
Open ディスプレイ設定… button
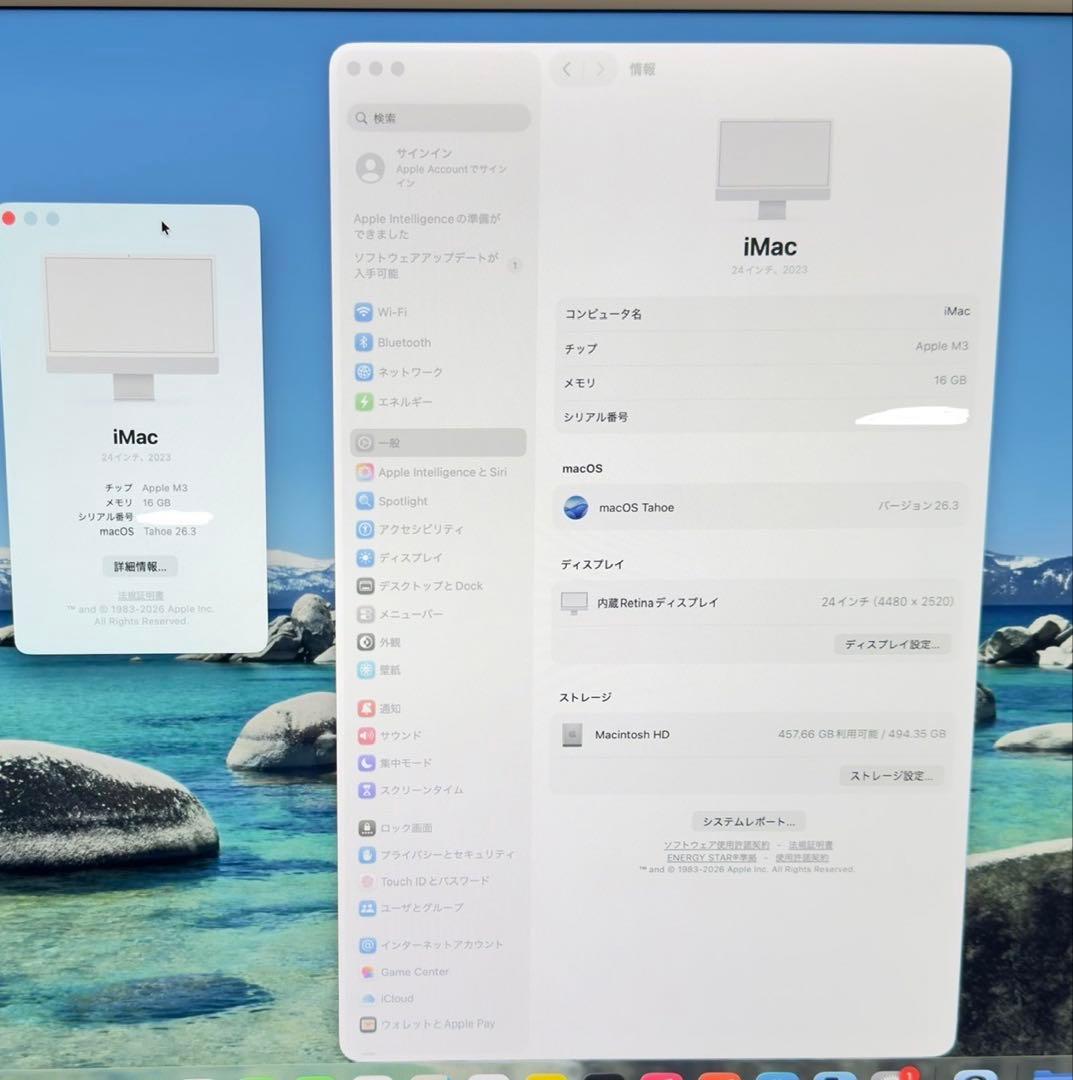pos(893,644)
